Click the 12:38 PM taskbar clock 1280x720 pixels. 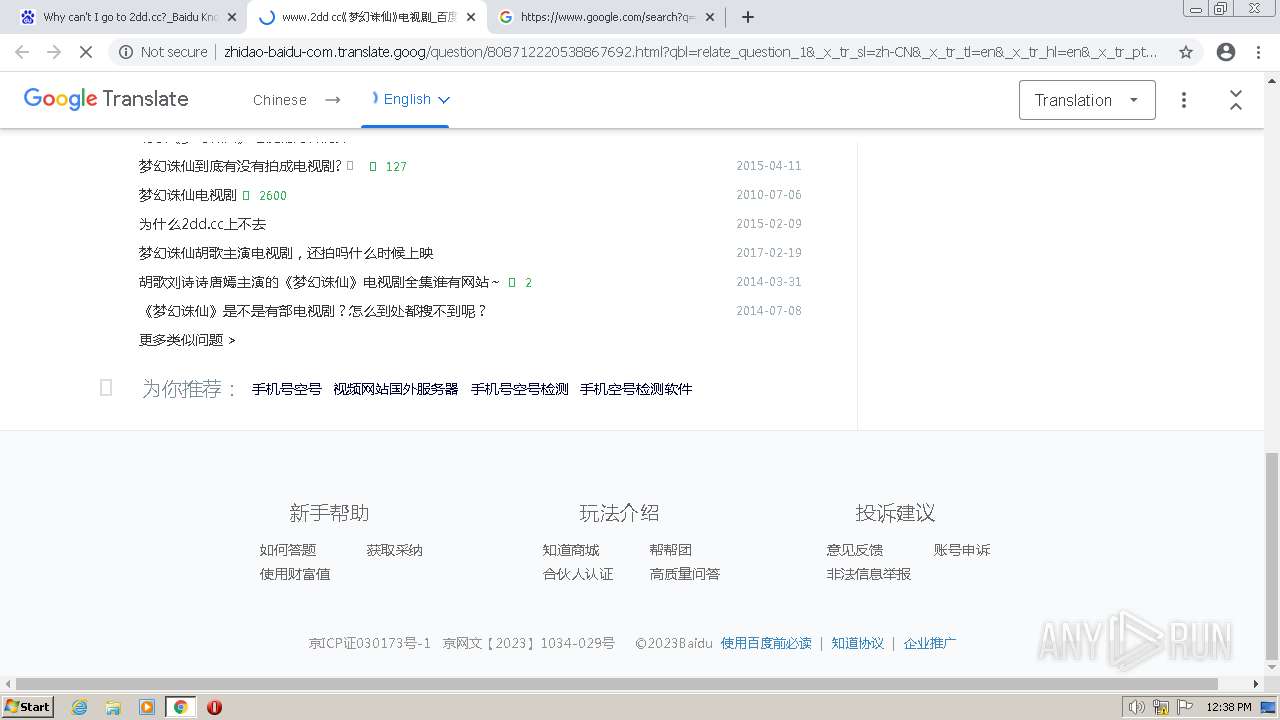click(x=1229, y=707)
